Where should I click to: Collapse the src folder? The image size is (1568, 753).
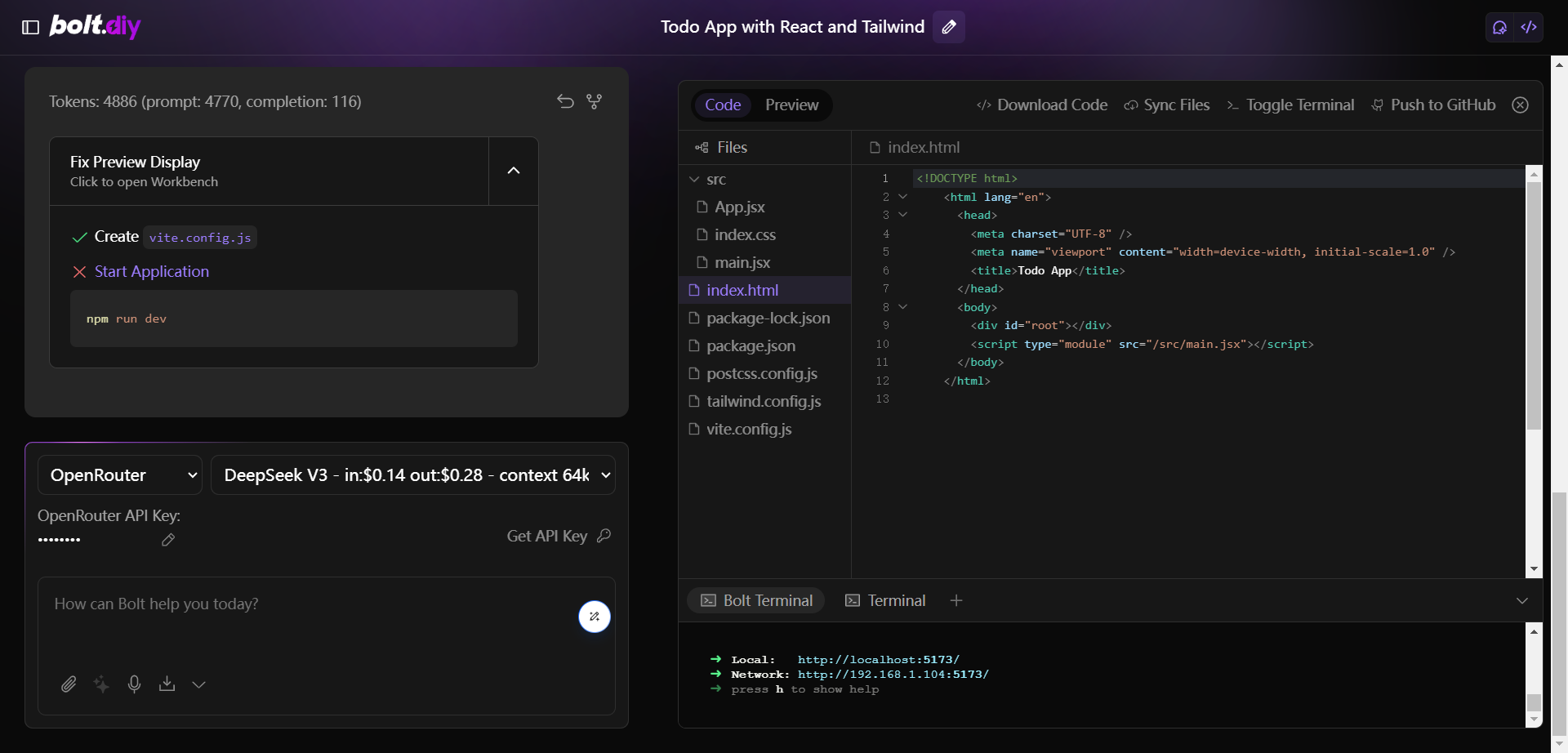[x=764, y=179]
